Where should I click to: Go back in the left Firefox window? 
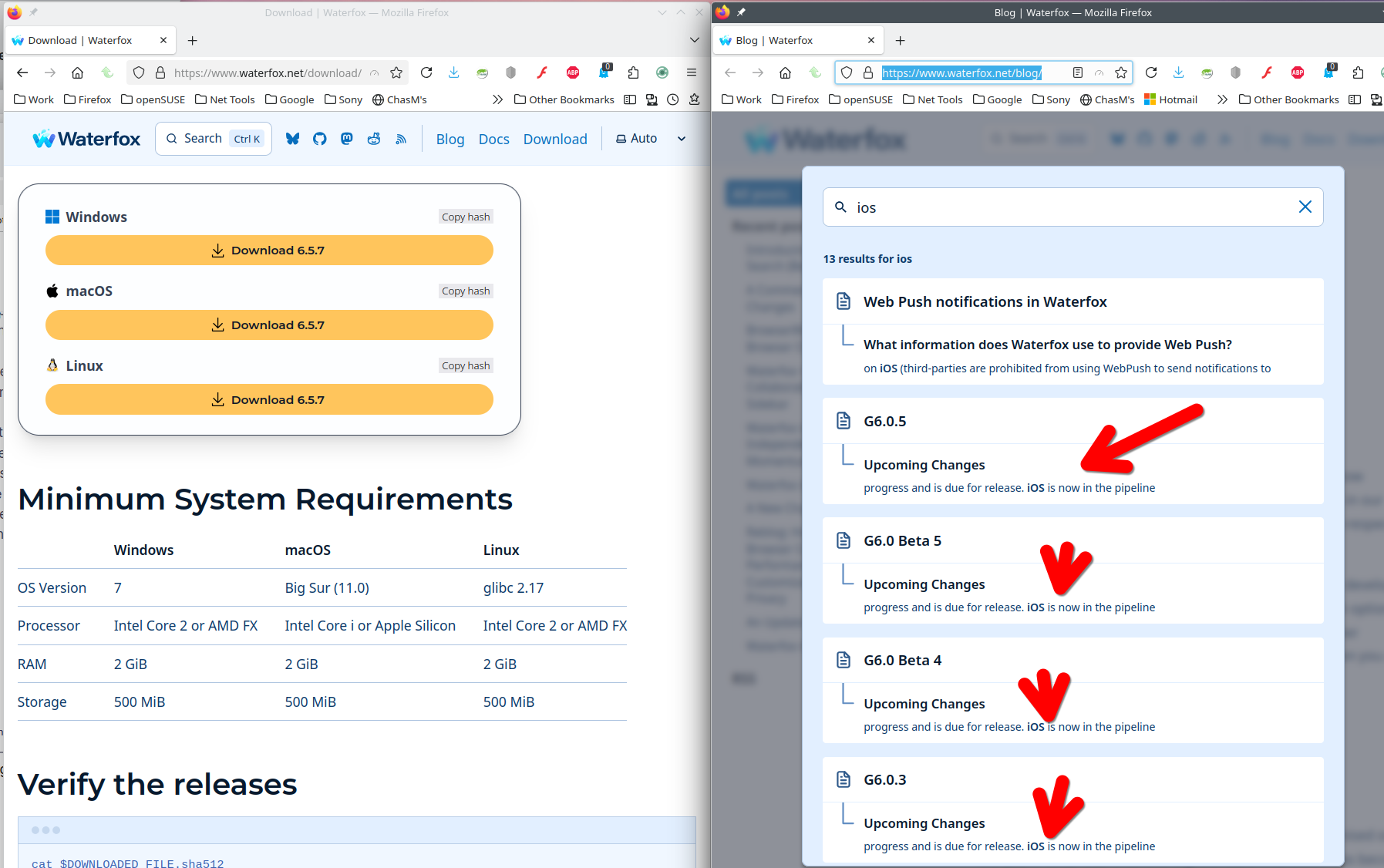click(x=22, y=72)
